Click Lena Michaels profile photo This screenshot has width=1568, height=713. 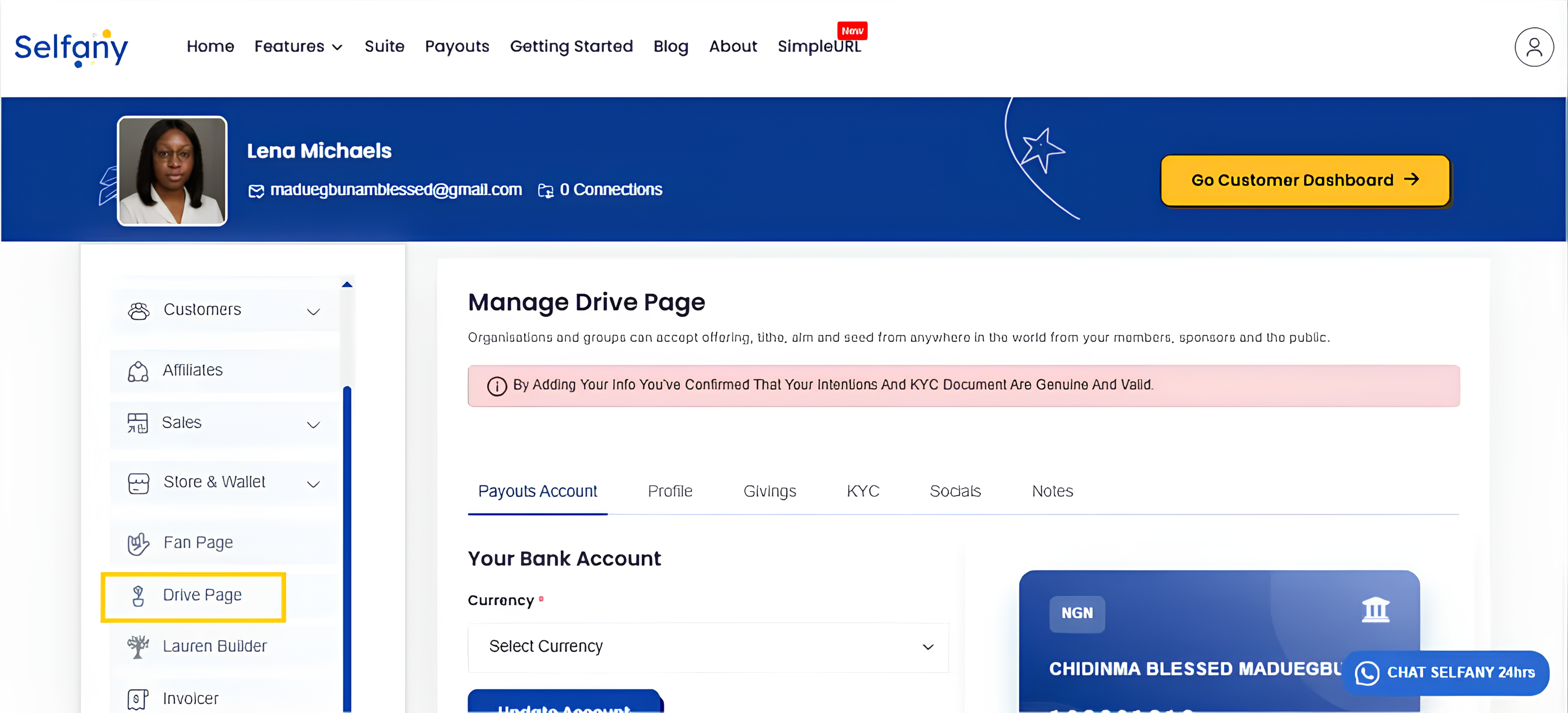[173, 171]
